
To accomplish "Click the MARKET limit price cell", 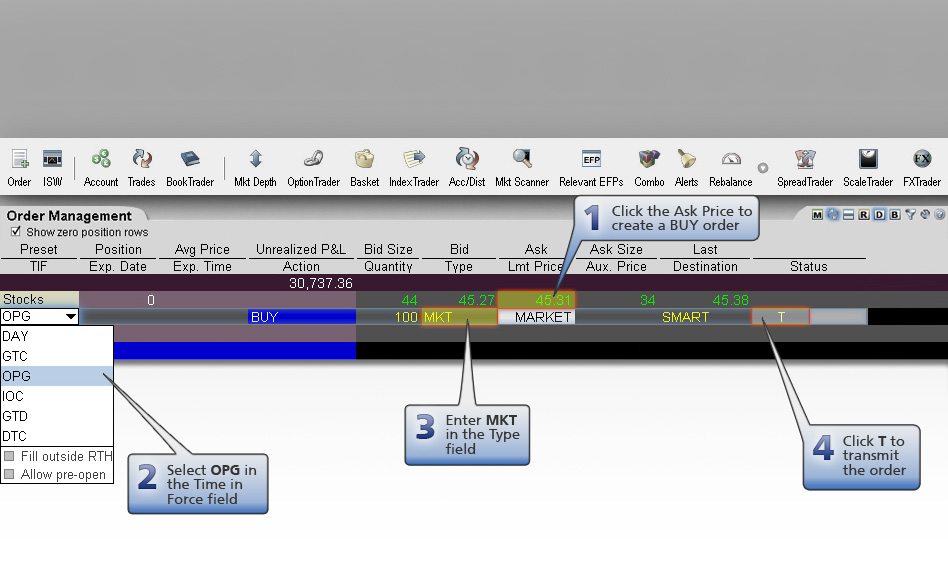I will 536,317.
